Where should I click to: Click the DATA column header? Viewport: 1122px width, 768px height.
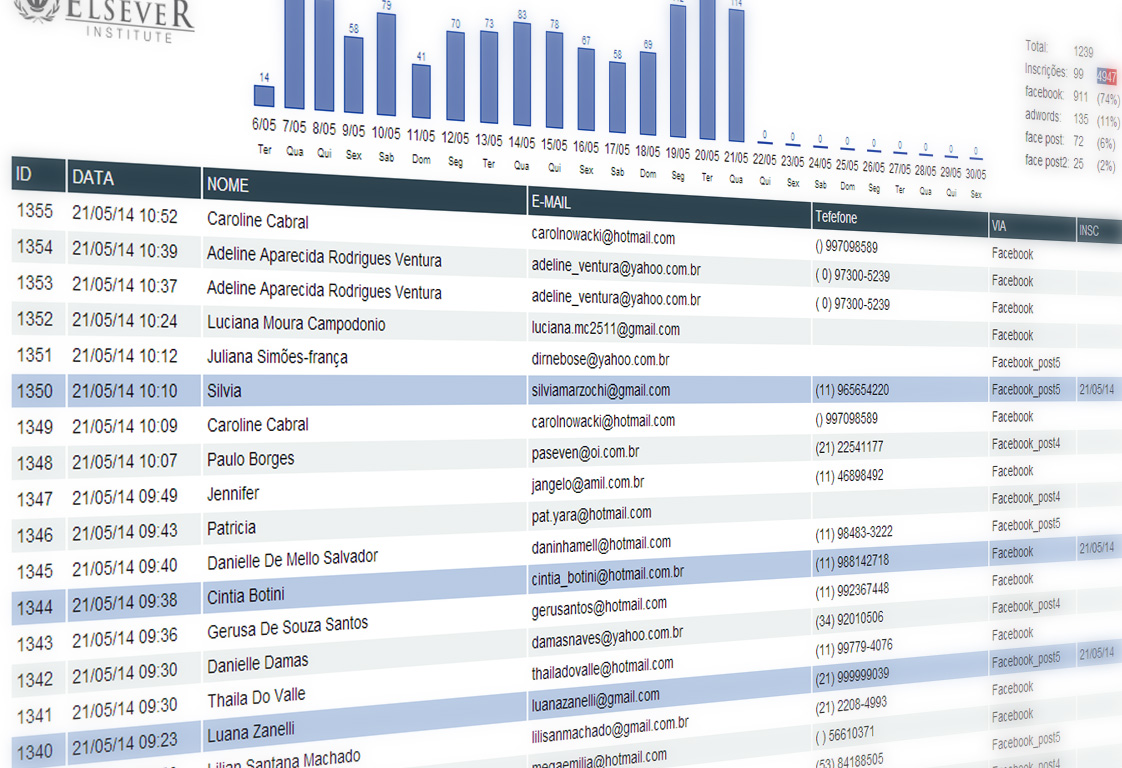pos(93,179)
